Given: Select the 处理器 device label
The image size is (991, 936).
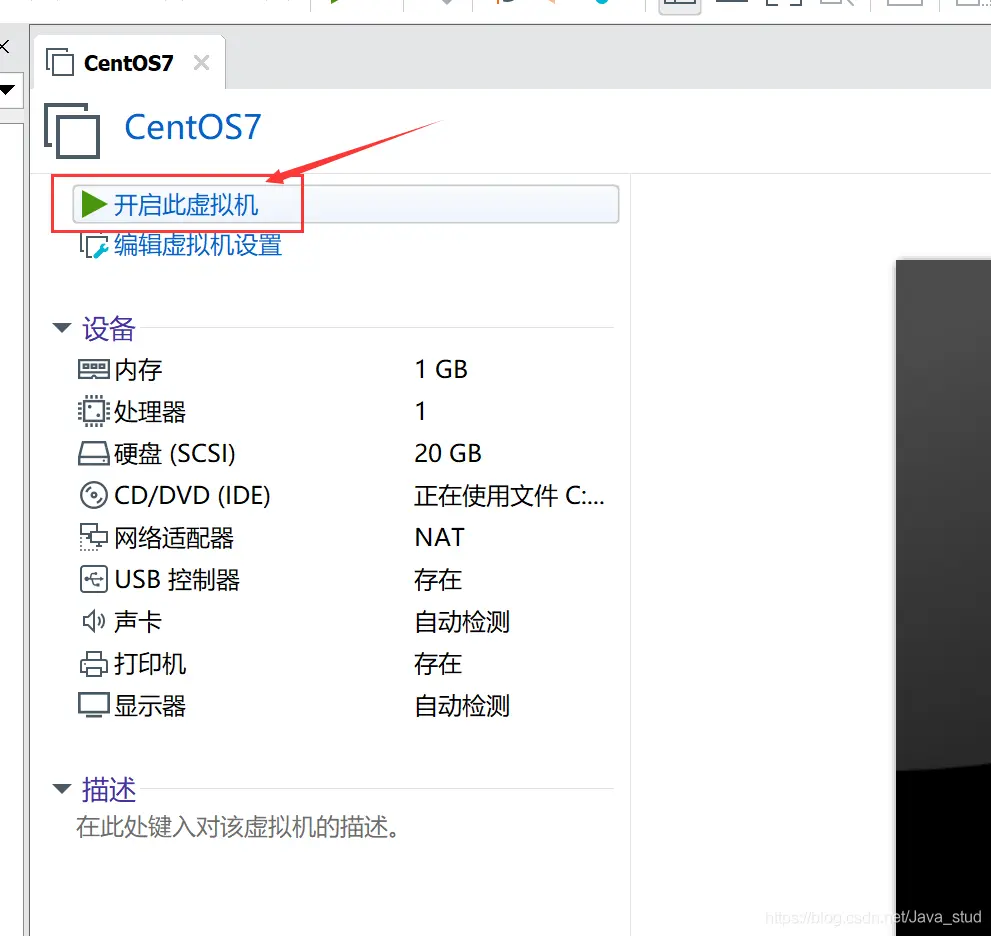Looking at the screenshot, I should coord(150,411).
